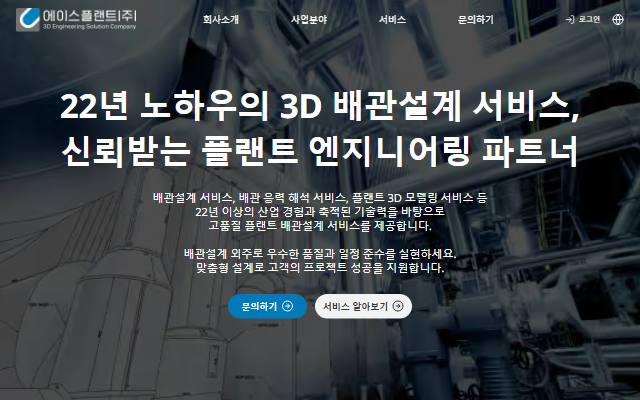Image resolution: width=640 pixels, height=400 pixels.
Task: Click the text 고품질 플랜트 배관설계 서비스를 제공합니다.
Action: 320,226
